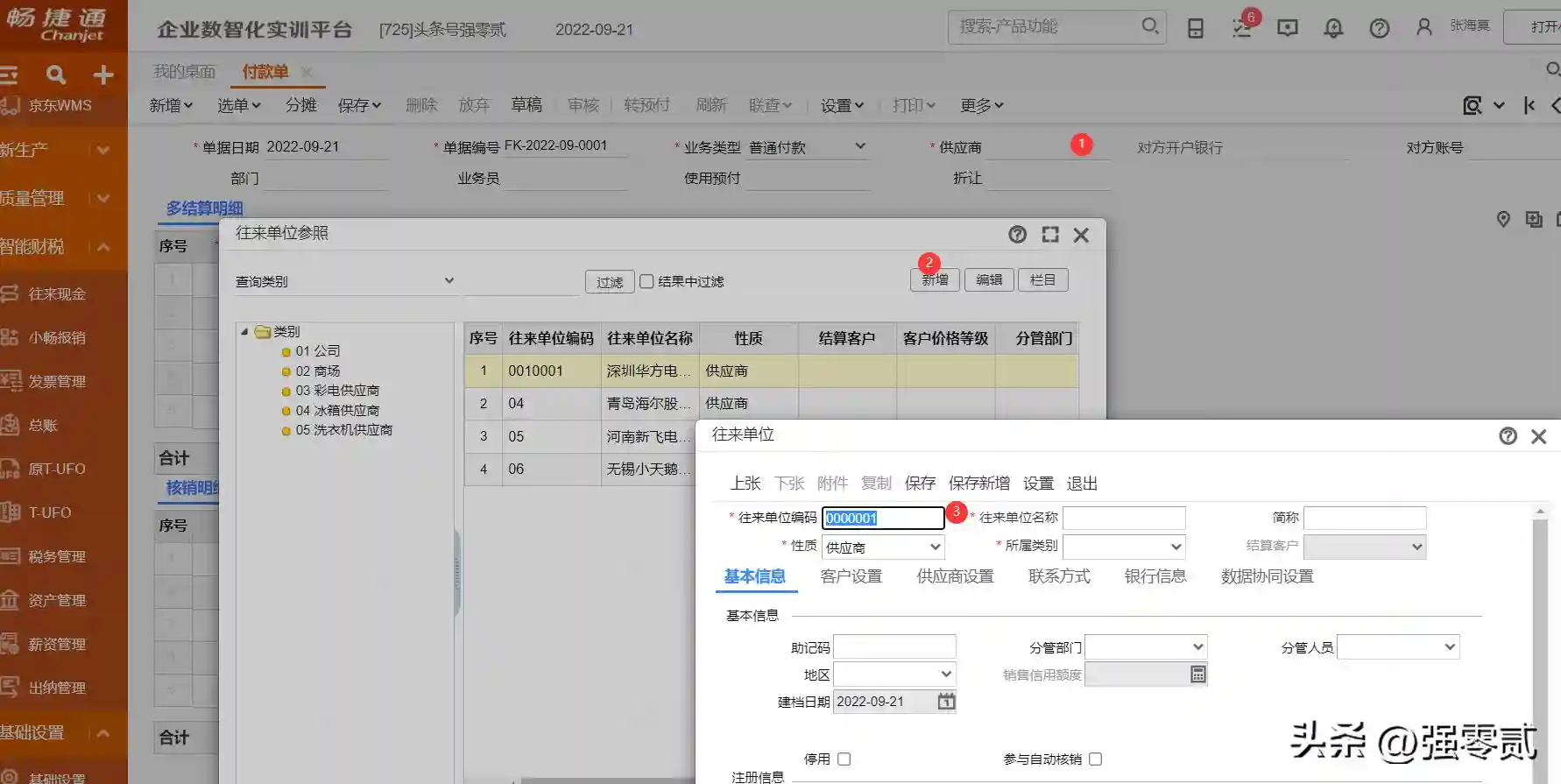Screen dimensions: 1561x784
Task: Click the help icon in 往来单位 dialog
Action: pos(1508,435)
